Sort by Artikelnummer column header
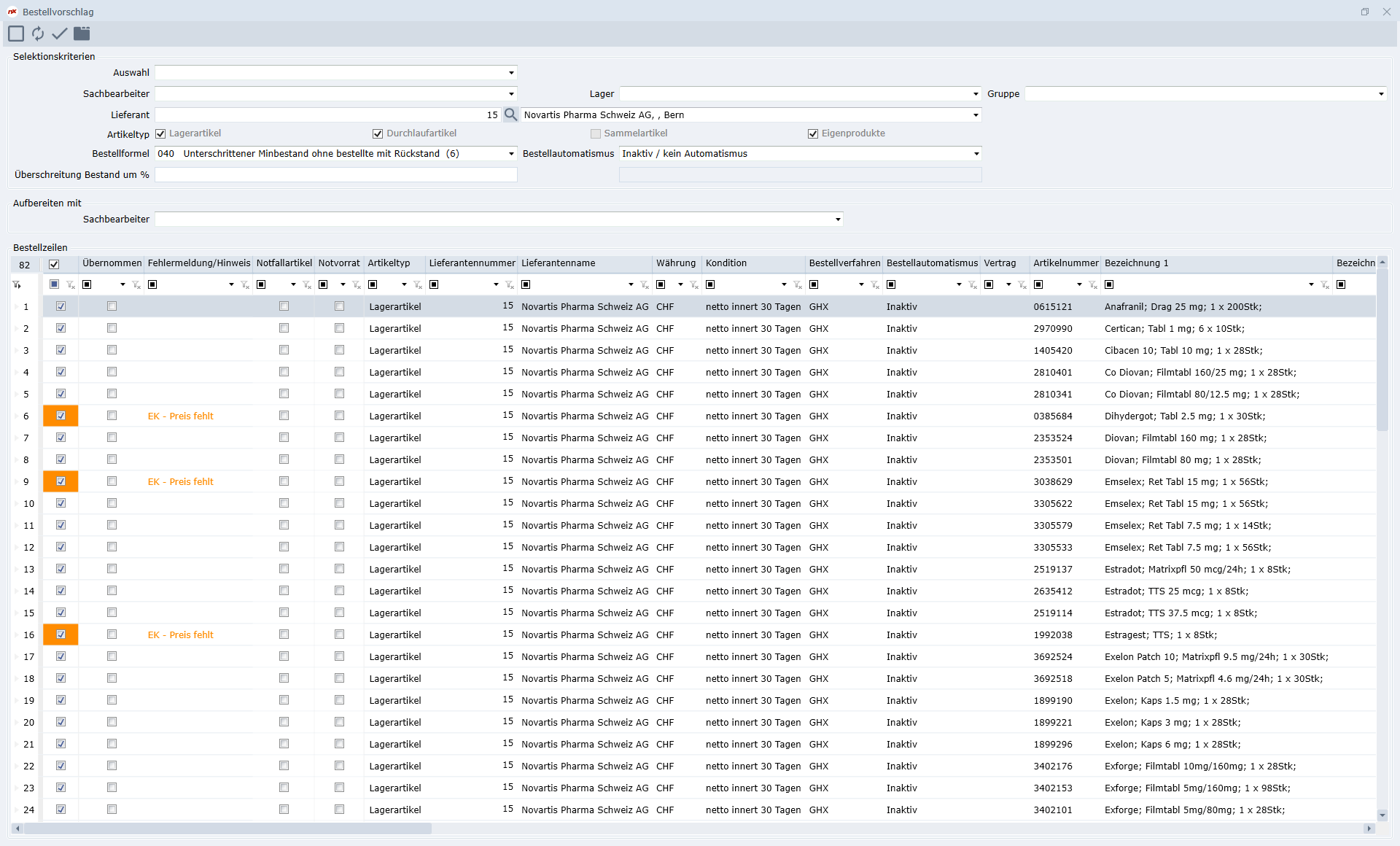The image size is (1400, 846). [x=1065, y=263]
